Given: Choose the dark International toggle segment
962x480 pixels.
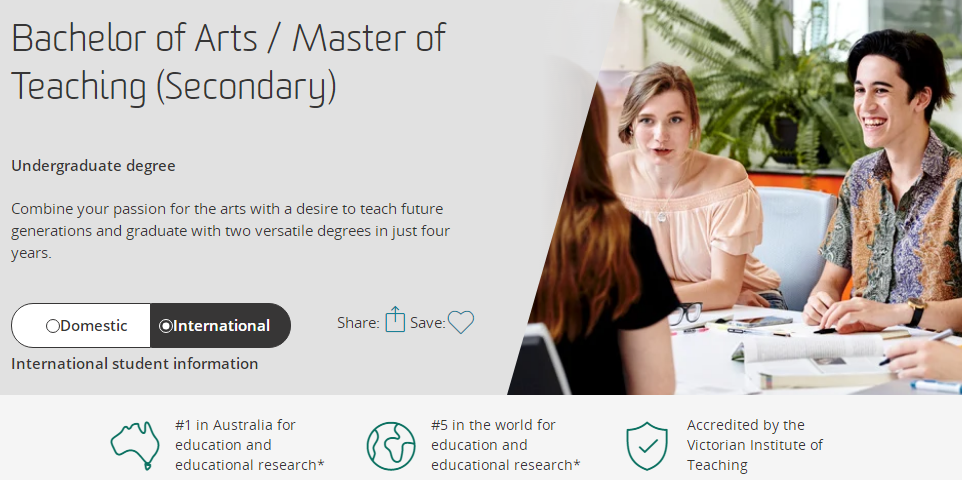Looking at the screenshot, I should [220, 325].
